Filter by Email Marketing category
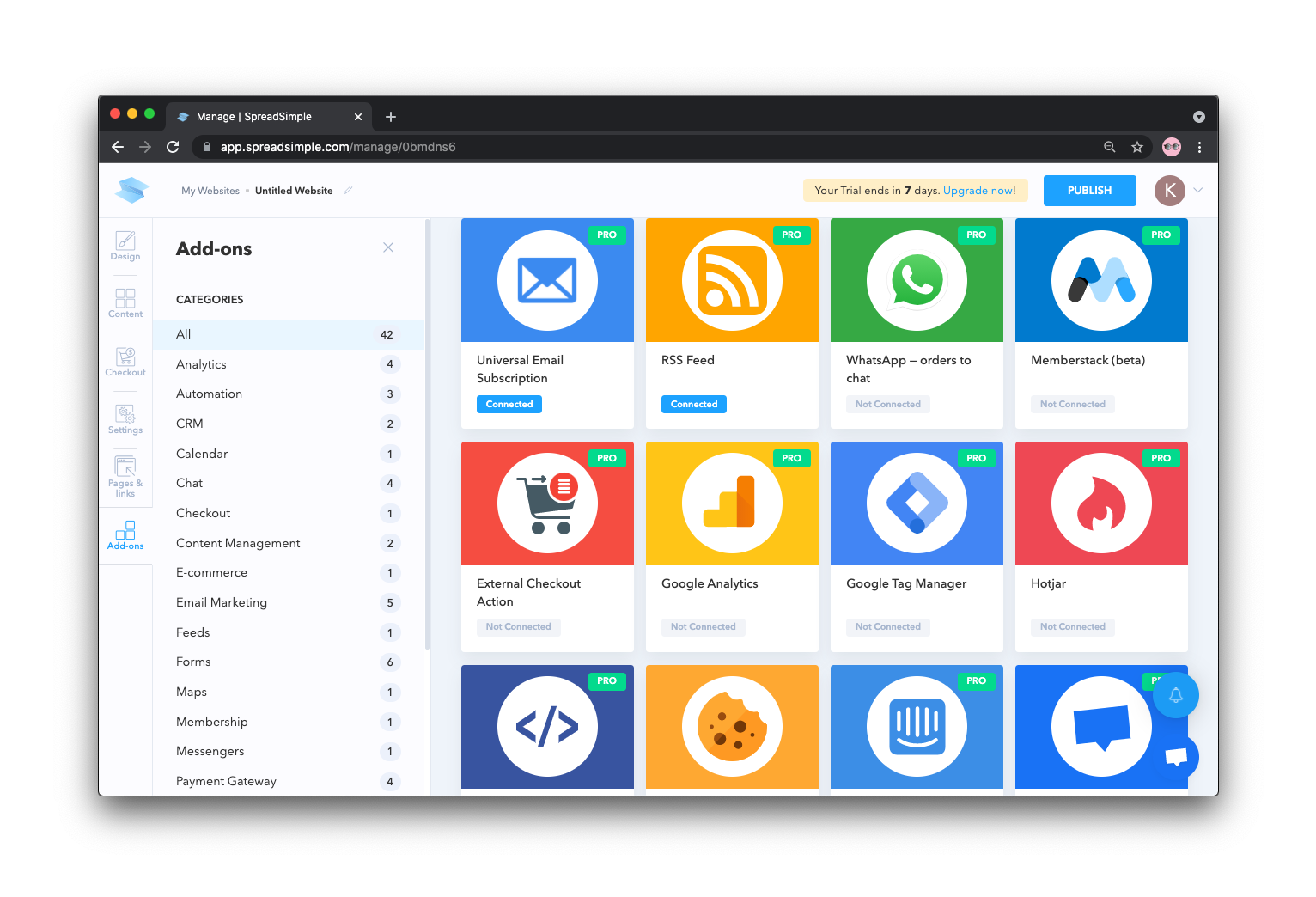The height and width of the screenshot is (897, 1316). [x=288, y=602]
